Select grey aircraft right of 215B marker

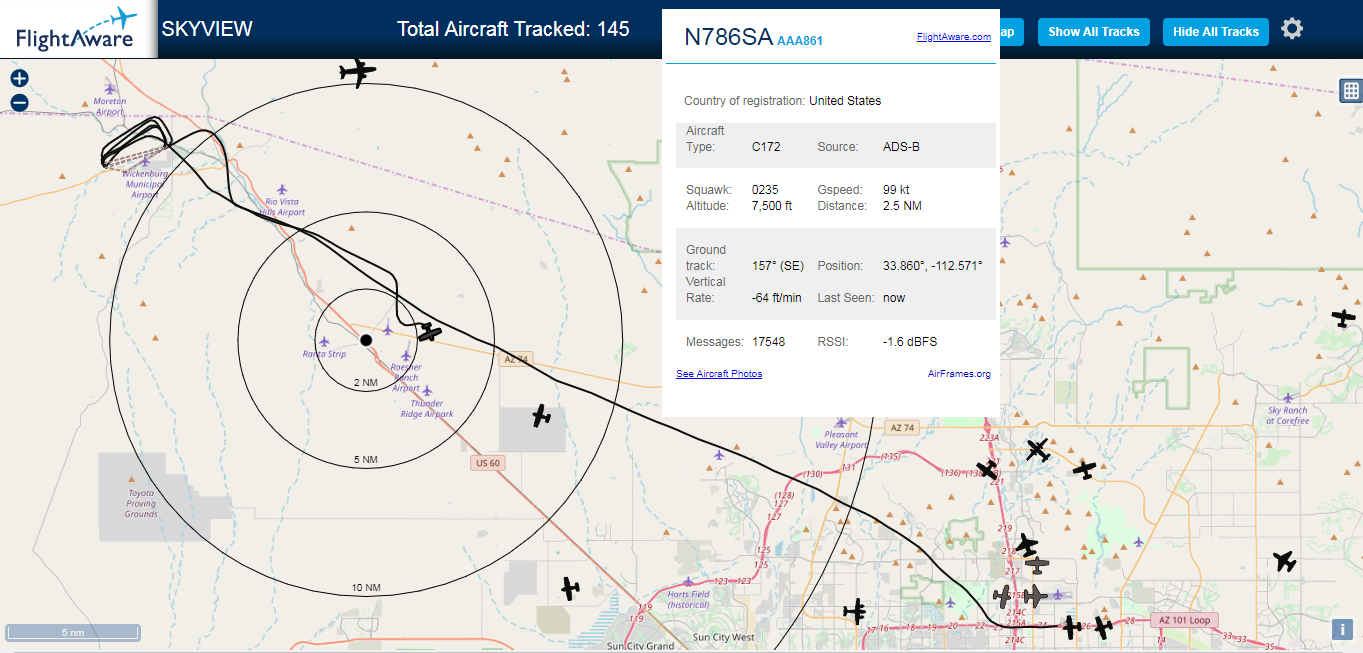tap(1035, 596)
